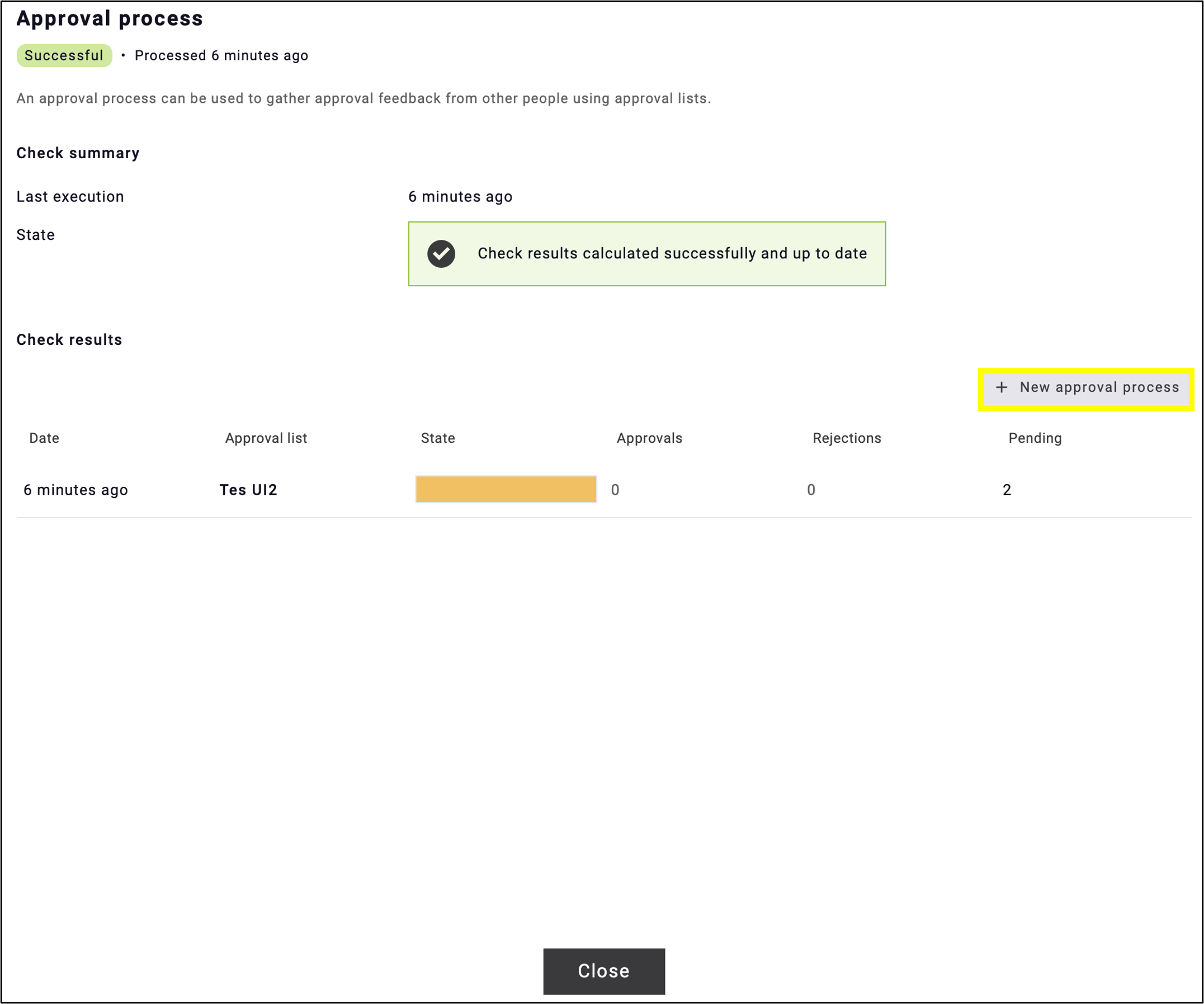Click the orange state progress bar
The width and height of the screenshot is (1204, 1004).
point(506,489)
